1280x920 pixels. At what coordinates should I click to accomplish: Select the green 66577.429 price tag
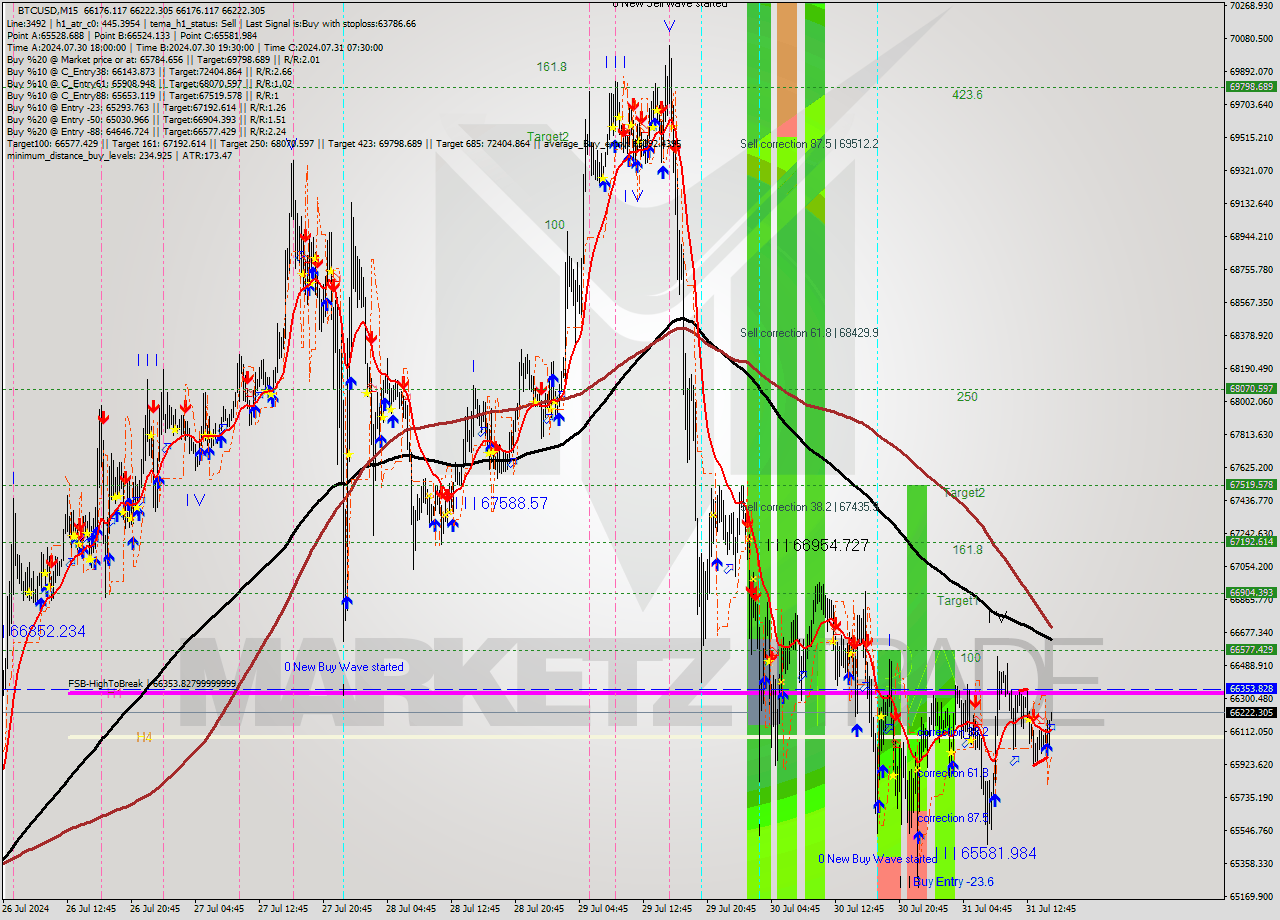coord(1250,650)
